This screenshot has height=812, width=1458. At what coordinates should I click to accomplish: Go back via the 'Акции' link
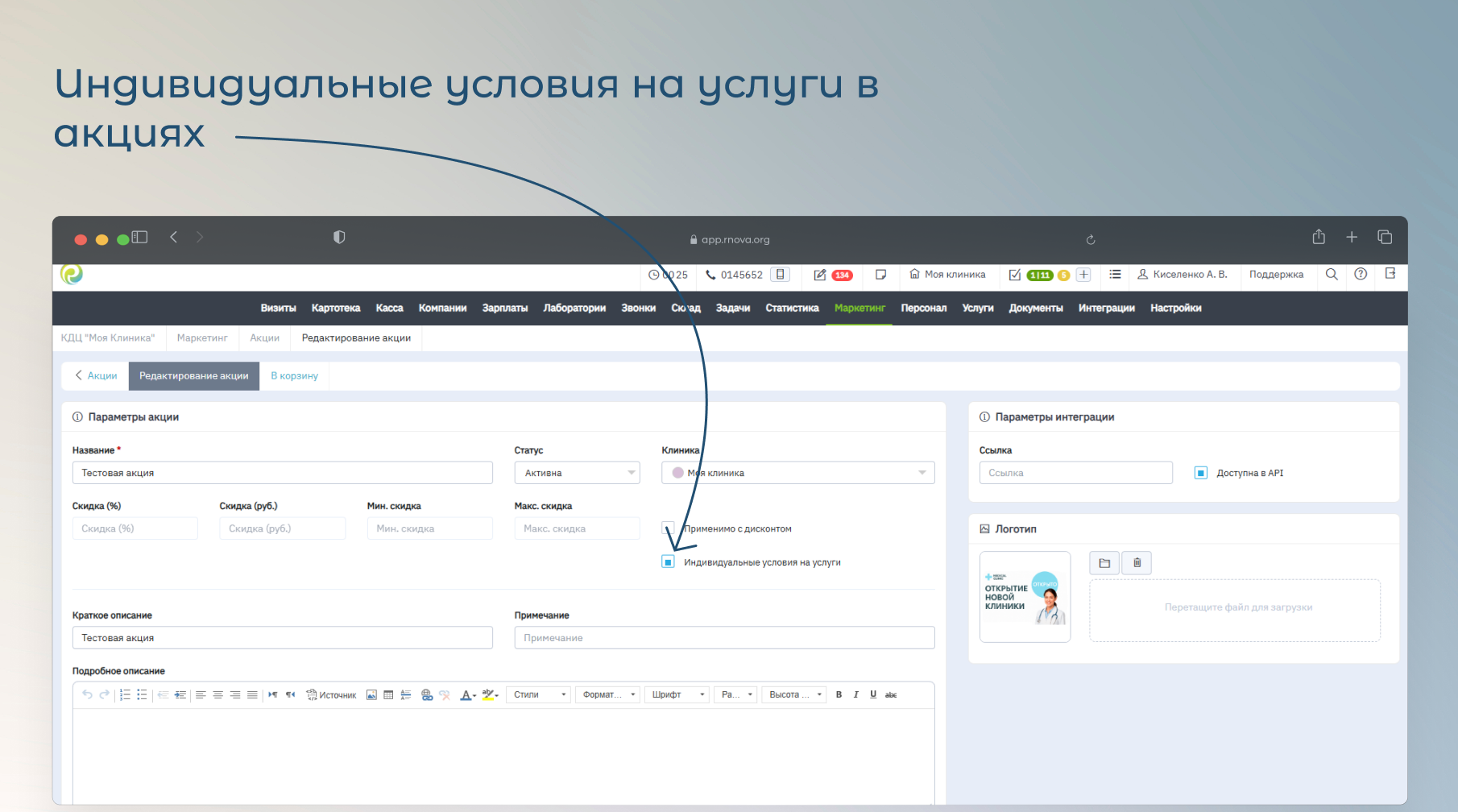(96, 376)
